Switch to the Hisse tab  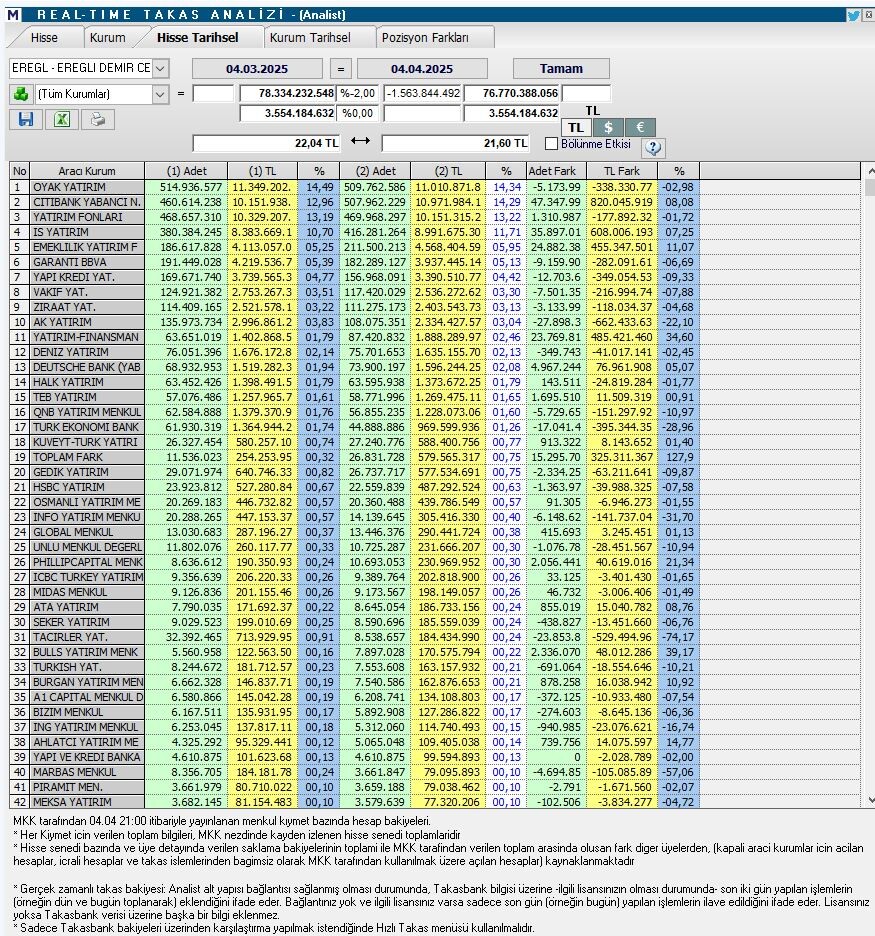click(44, 38)
